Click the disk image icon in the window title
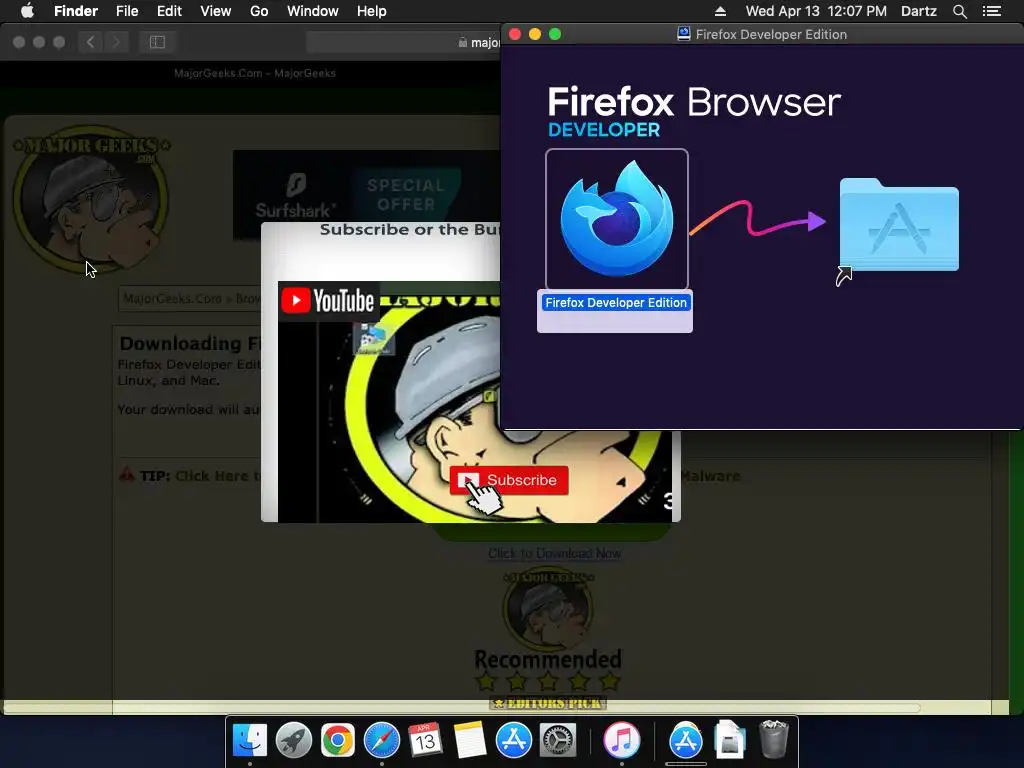 (x=684, y=34)
